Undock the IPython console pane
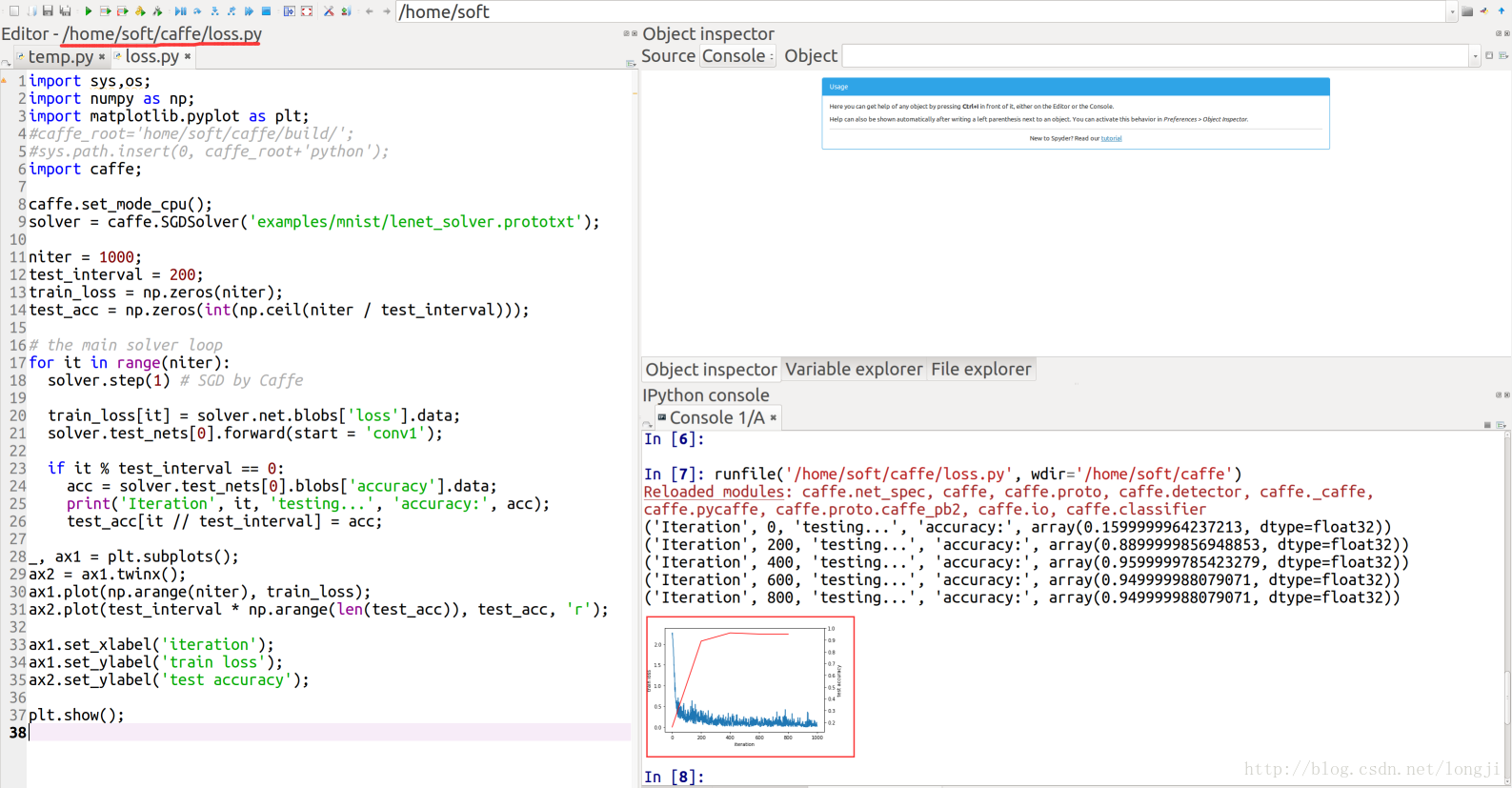This screenshot has width=1512, height=788. 1499,394
